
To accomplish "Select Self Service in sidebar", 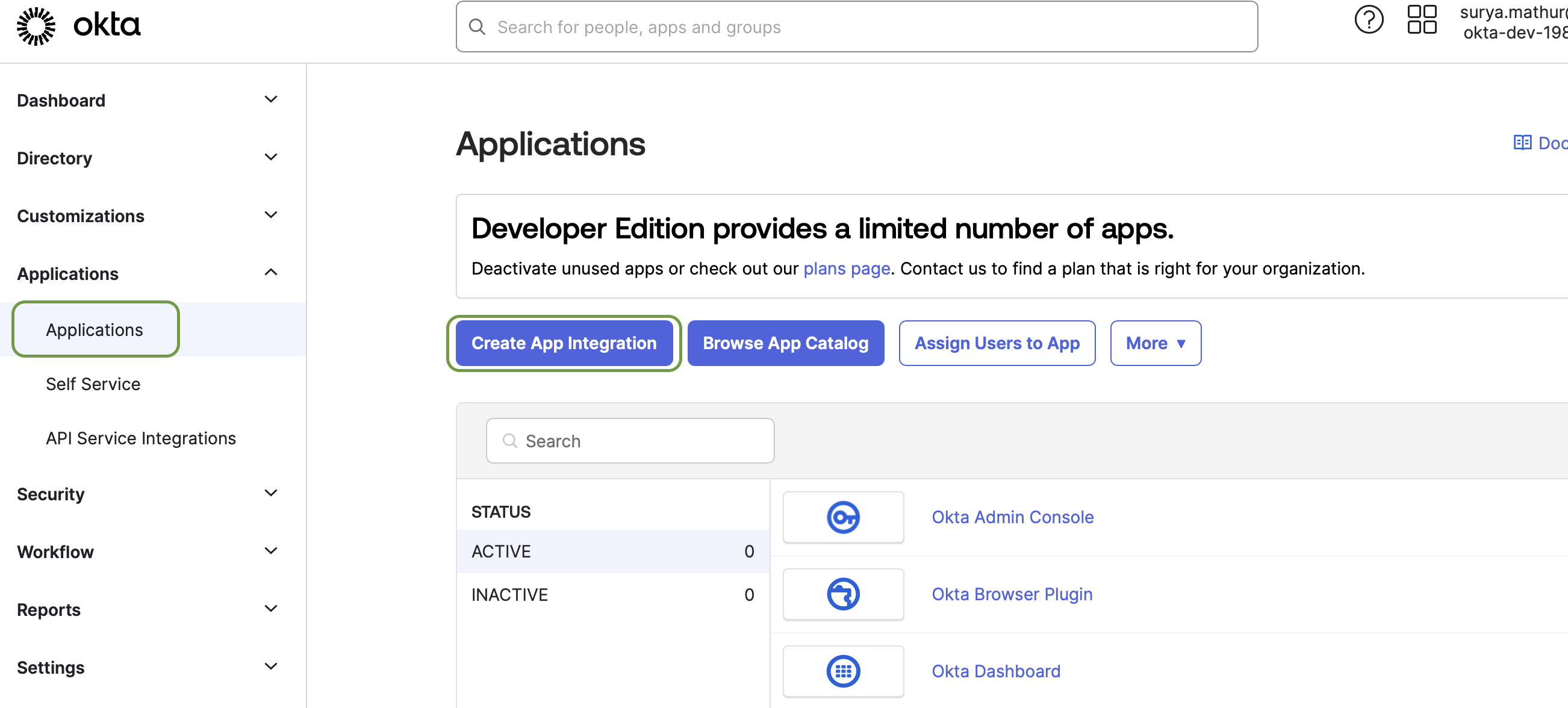I will click(x=93, y=383).
